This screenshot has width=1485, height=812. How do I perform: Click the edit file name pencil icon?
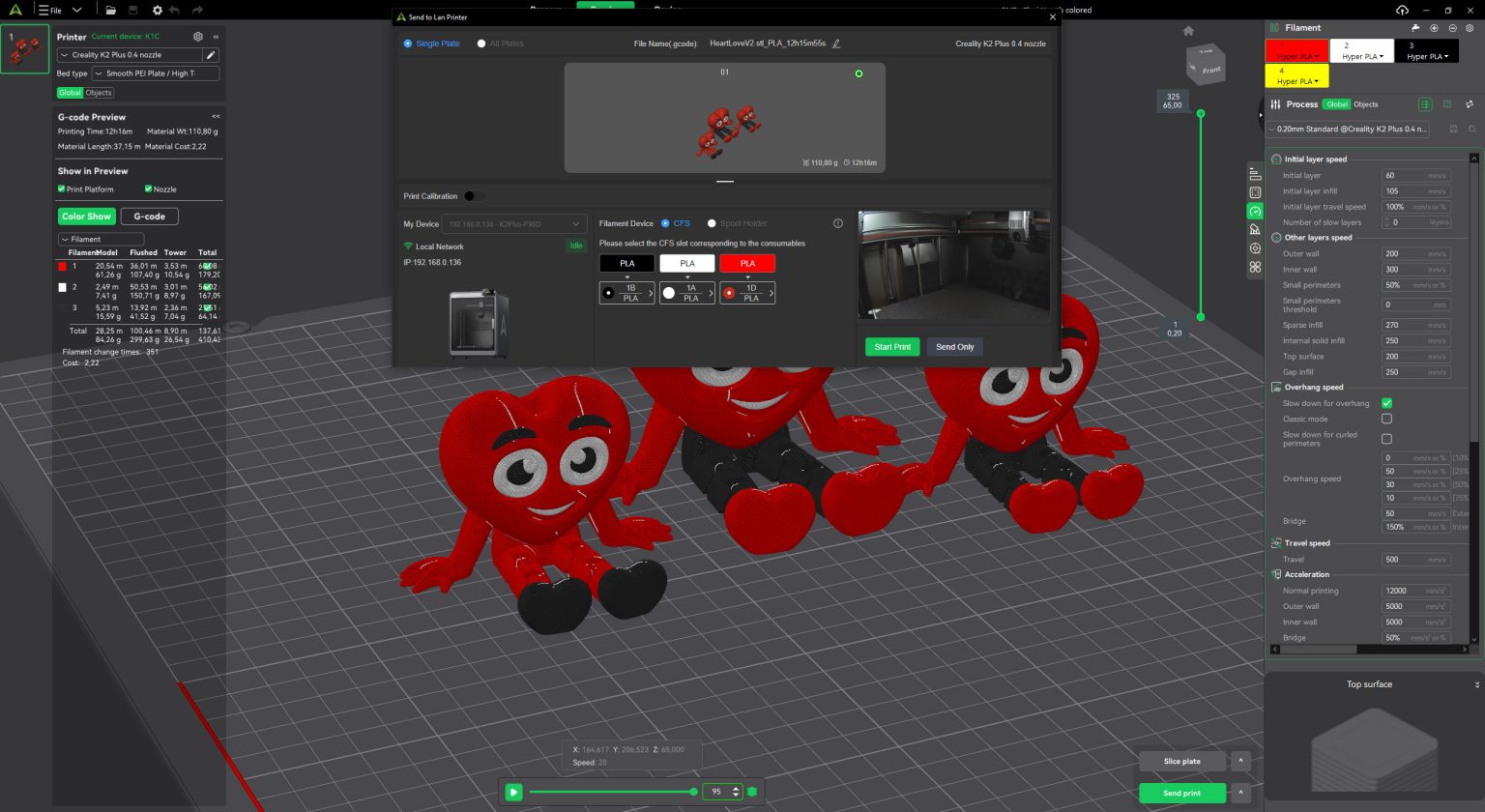pos(836,43)
